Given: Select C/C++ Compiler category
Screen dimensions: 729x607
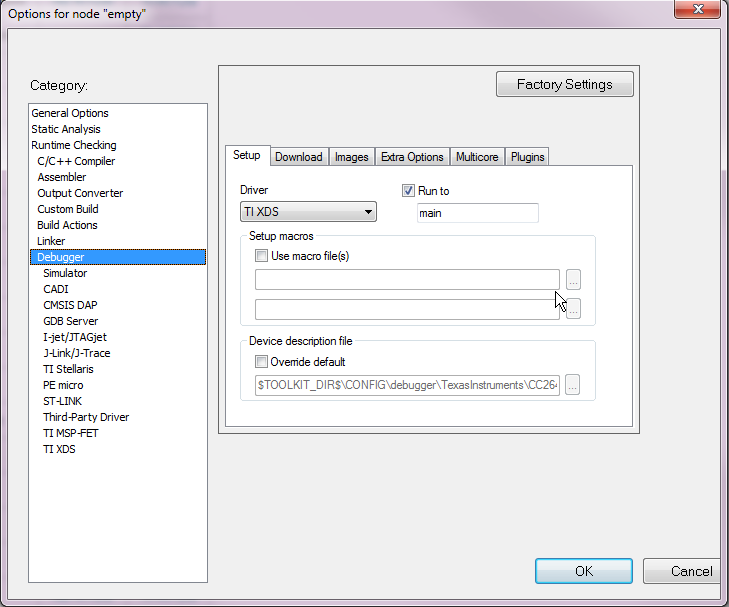Looking at the screenshot, I should point(76,161).
